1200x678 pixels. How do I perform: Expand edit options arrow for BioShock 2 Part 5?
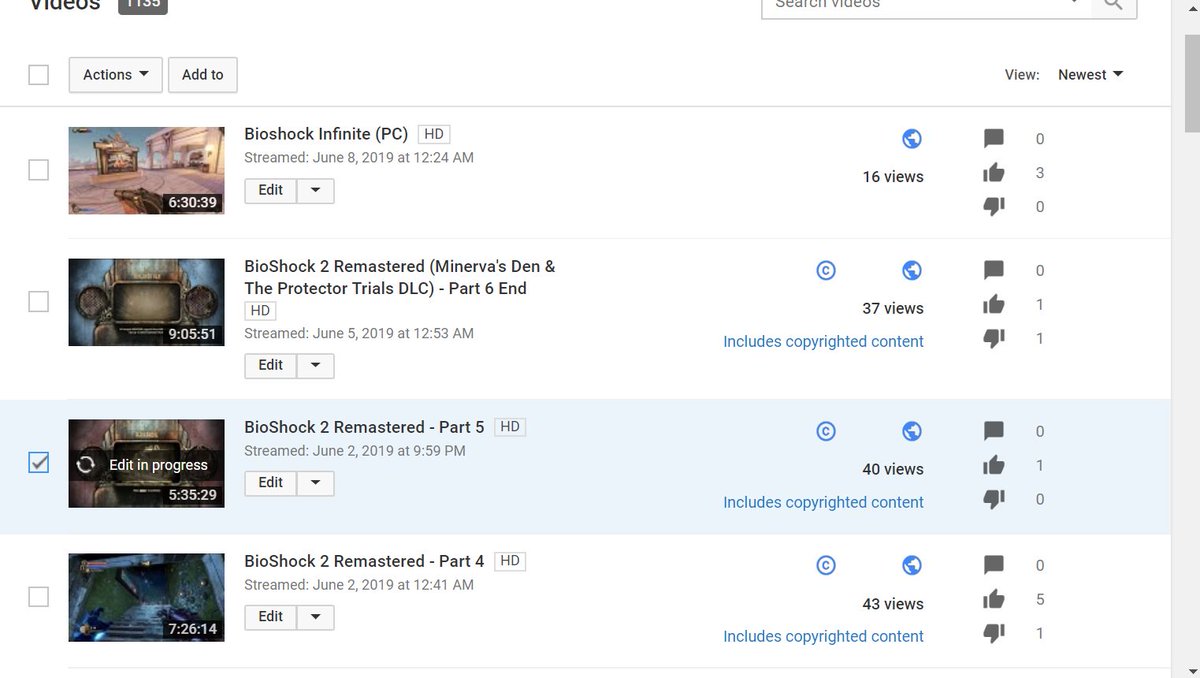click(x=315, y=482)
